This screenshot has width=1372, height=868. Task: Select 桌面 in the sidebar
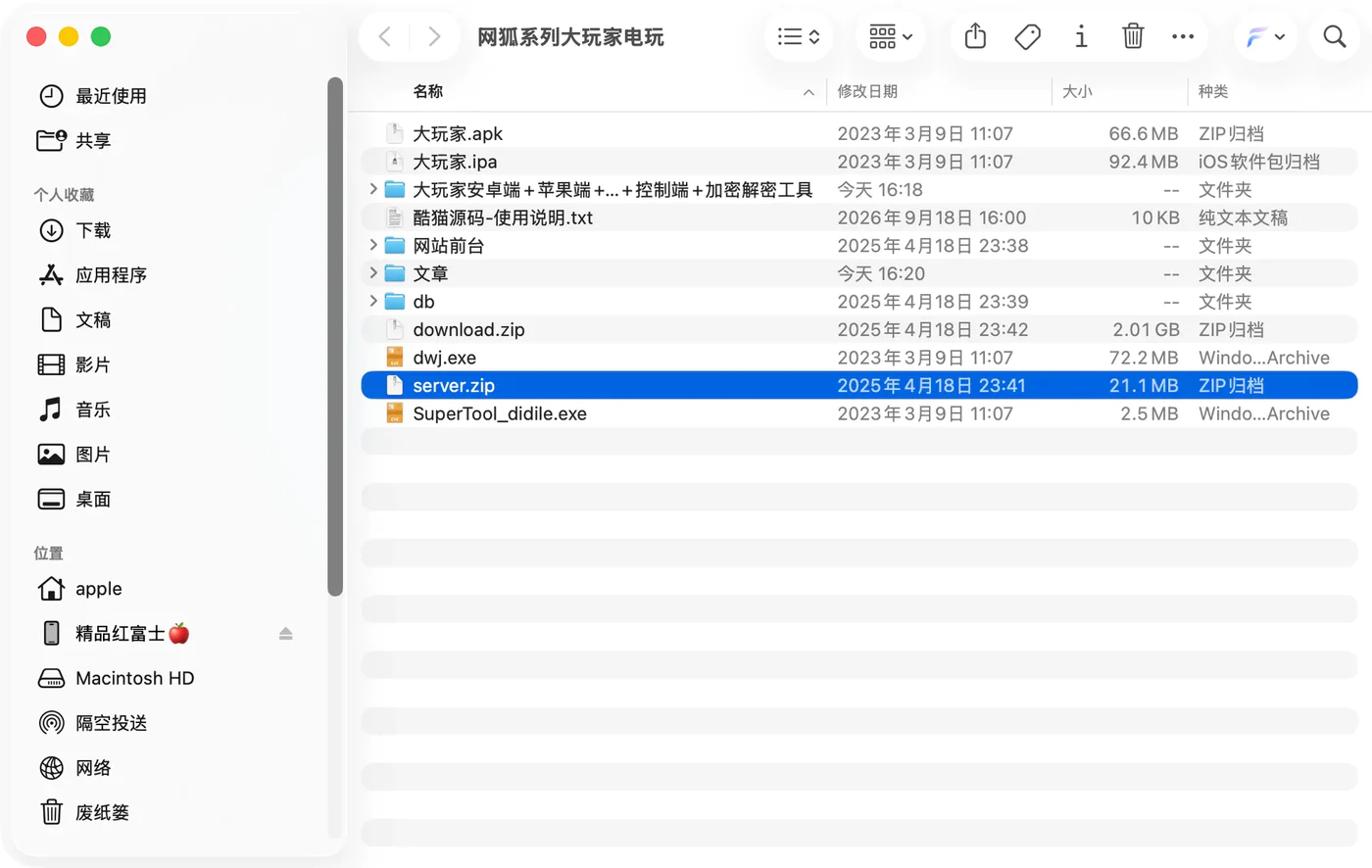74,500
